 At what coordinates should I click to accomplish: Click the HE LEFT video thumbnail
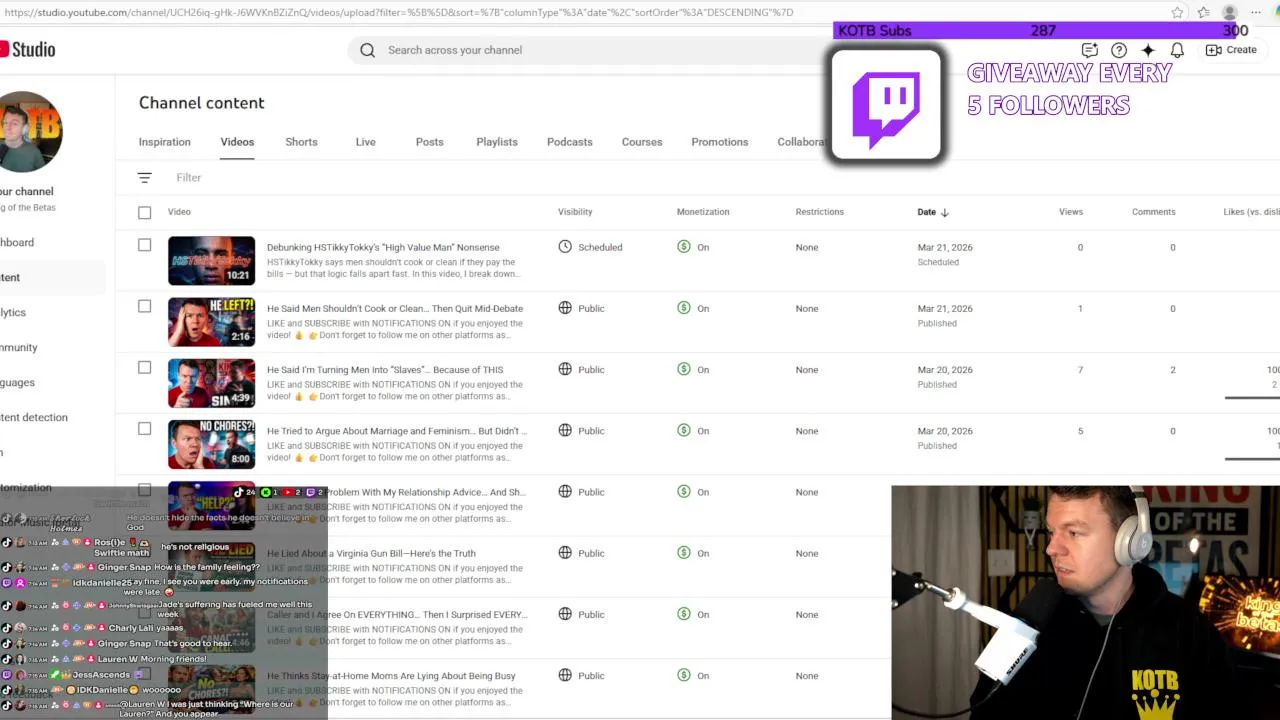coord(211,321)
